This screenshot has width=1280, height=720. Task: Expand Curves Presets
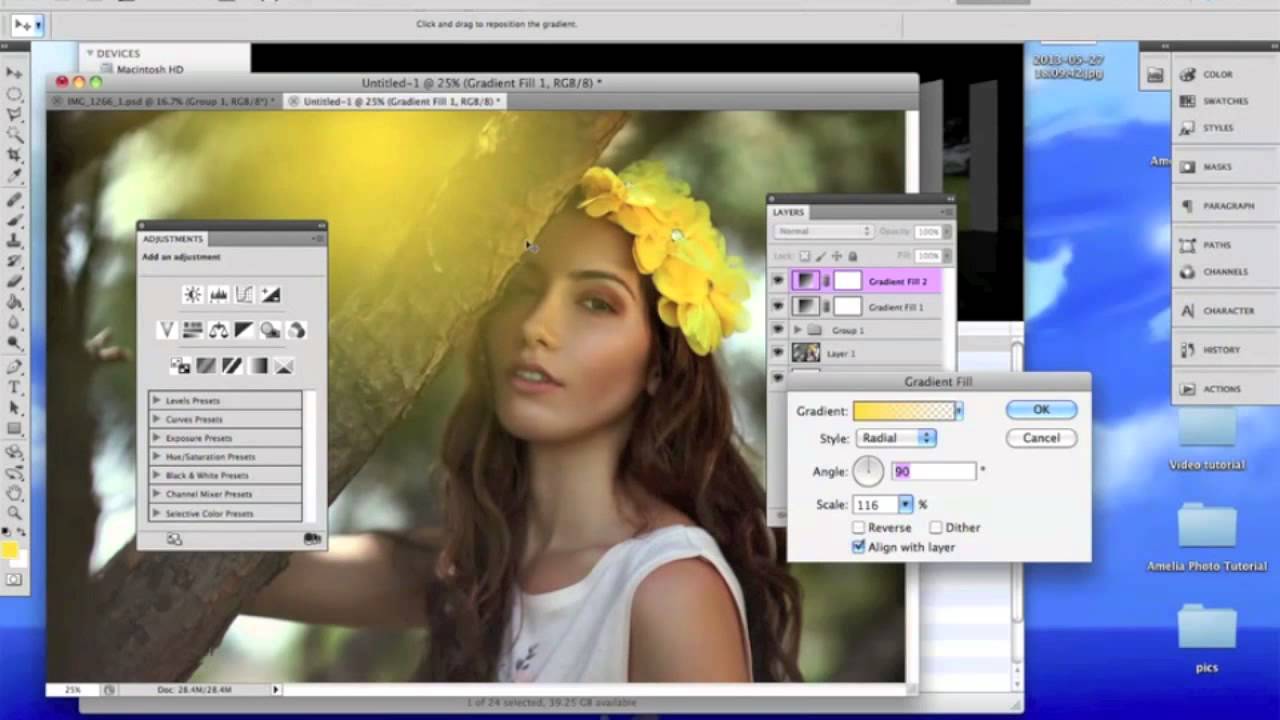point(157,419)
